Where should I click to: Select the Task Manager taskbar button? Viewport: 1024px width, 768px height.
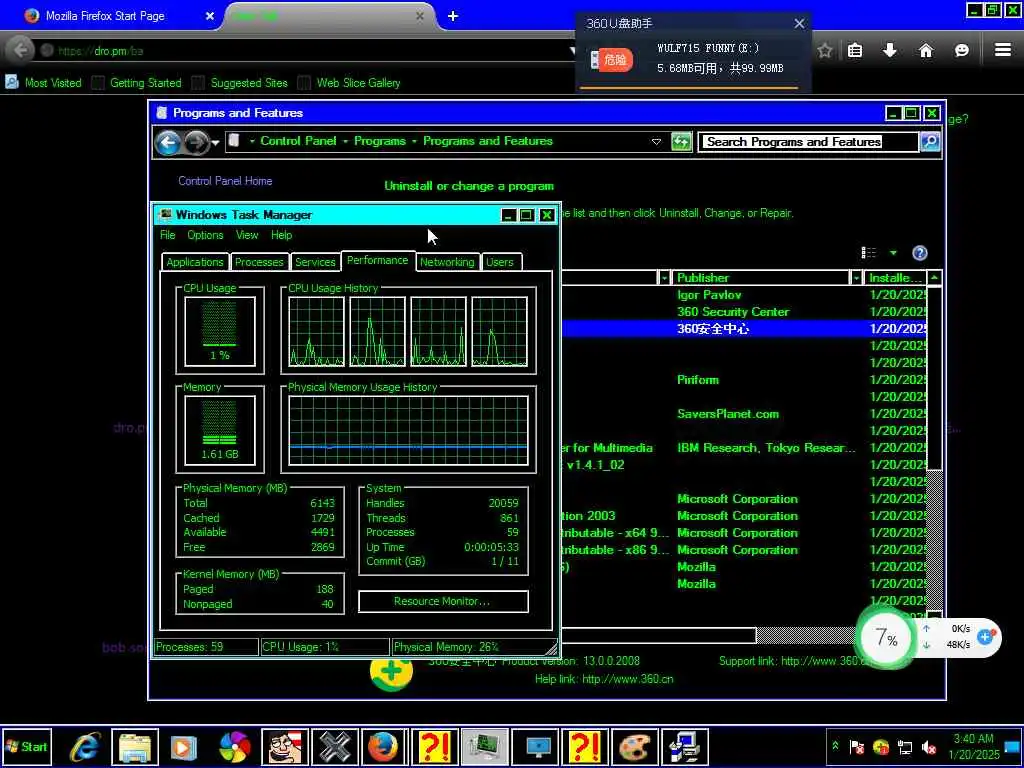[x=484, y=746]
